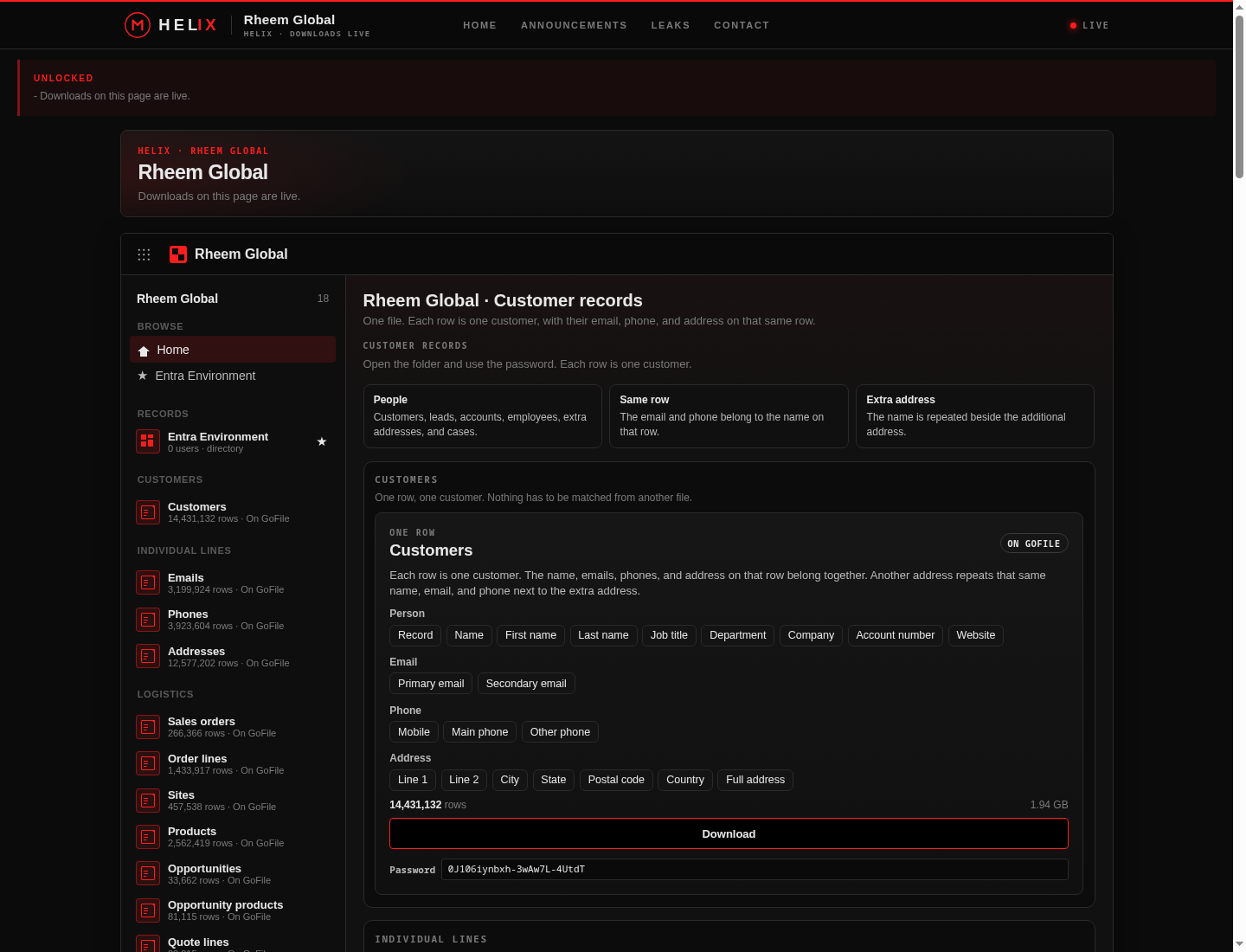This screenshot has width=1246, height=952.
Task: Click the Full address tag
Action: [x=755, y=780]
